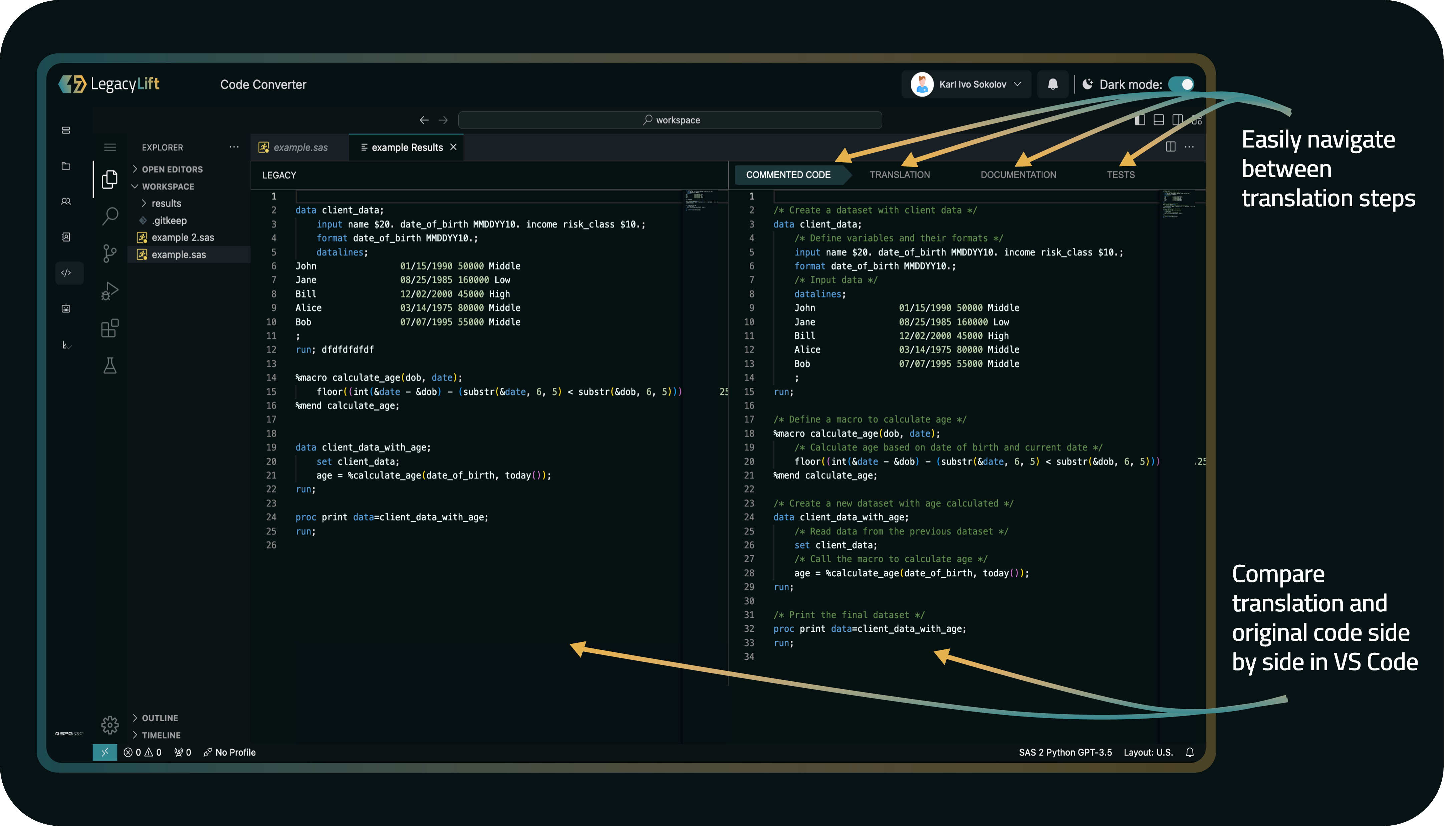Screen dimensions: 1456x826
Task: Open Karl Ivo Sokolov user dropdown
Action: click(x=966, y=84)
